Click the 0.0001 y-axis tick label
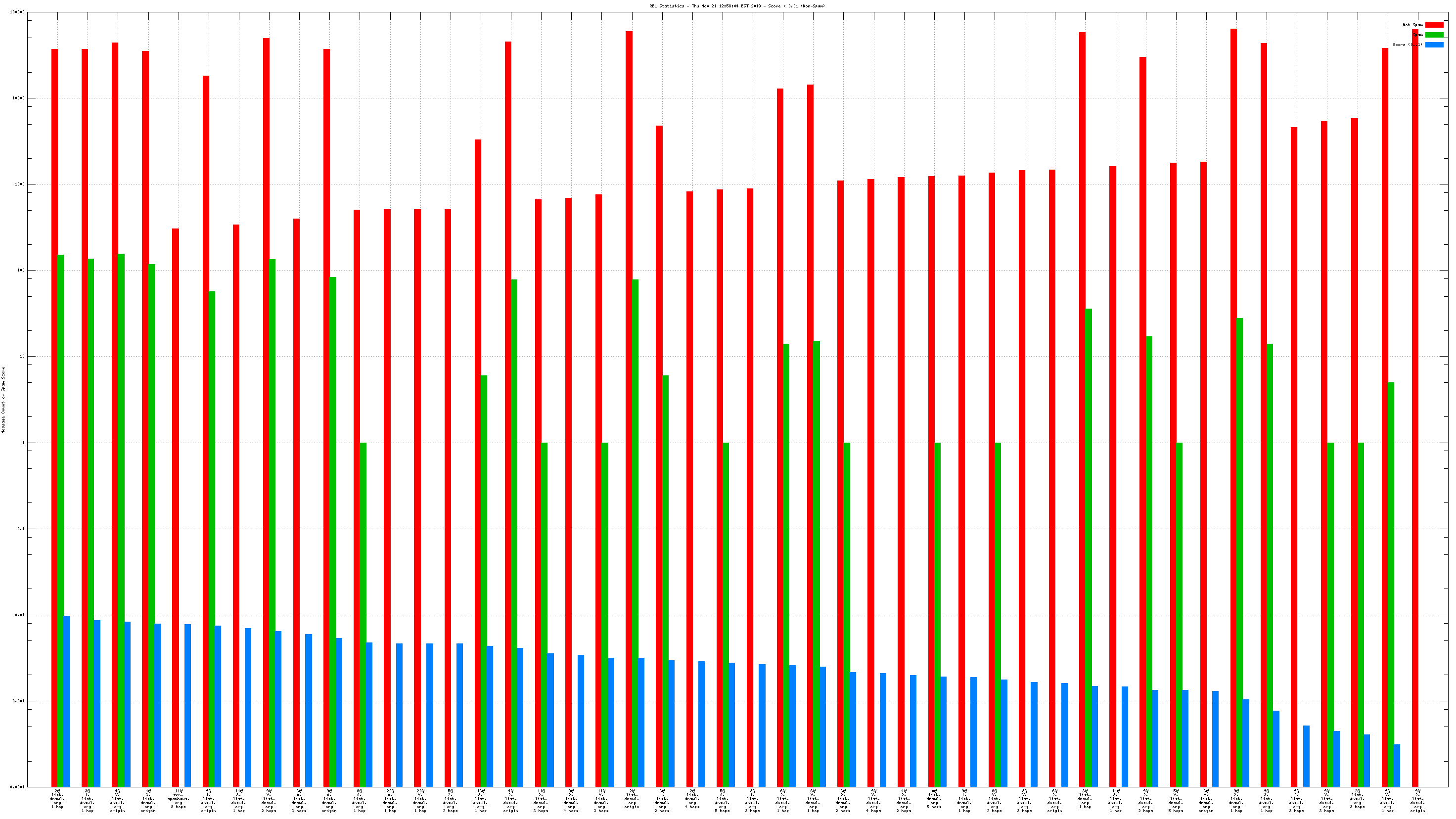The image size is (1456, 819). (17, 787)
